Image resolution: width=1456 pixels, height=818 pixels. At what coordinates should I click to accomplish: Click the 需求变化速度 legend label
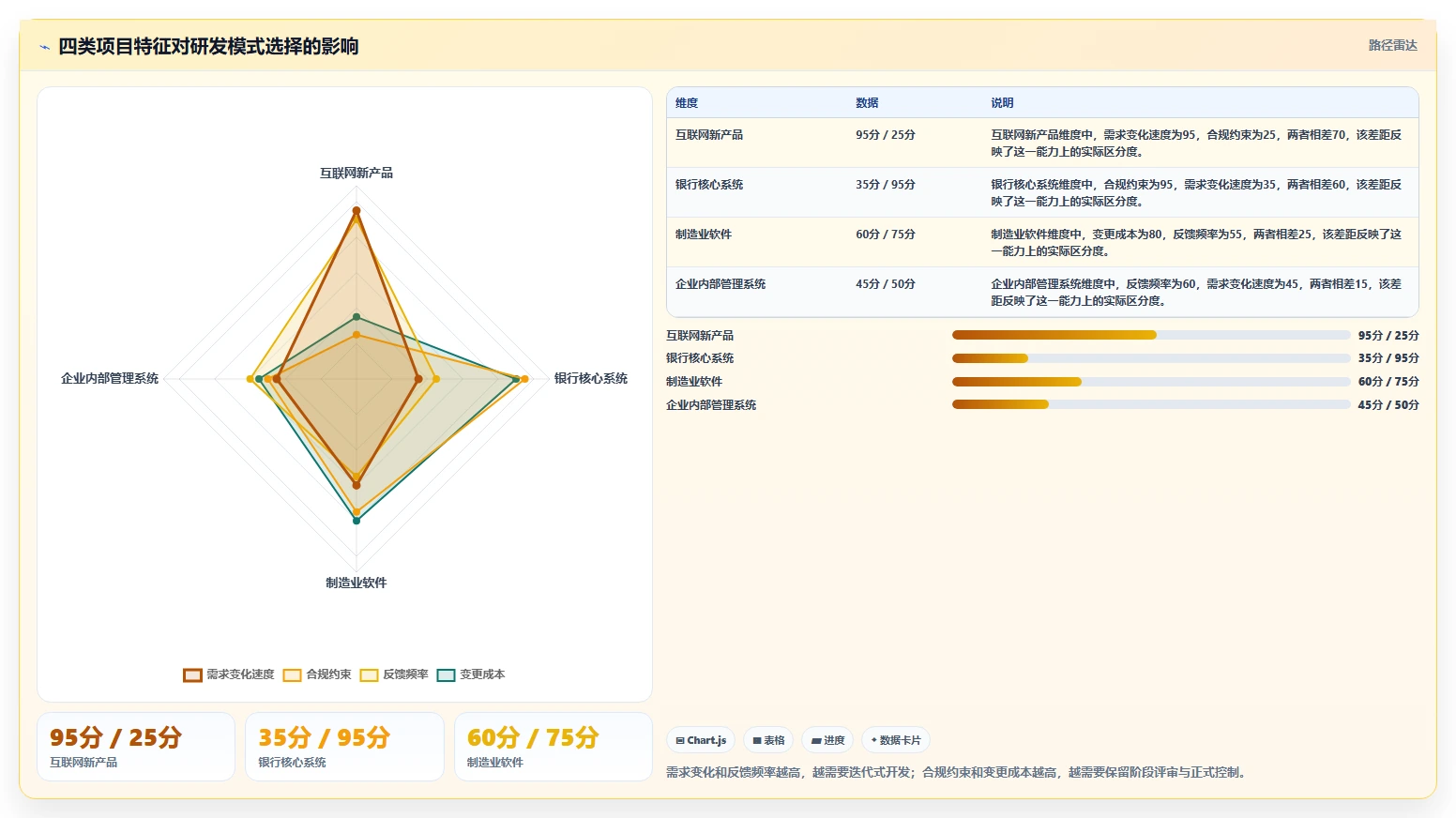(x=240, y=674)
